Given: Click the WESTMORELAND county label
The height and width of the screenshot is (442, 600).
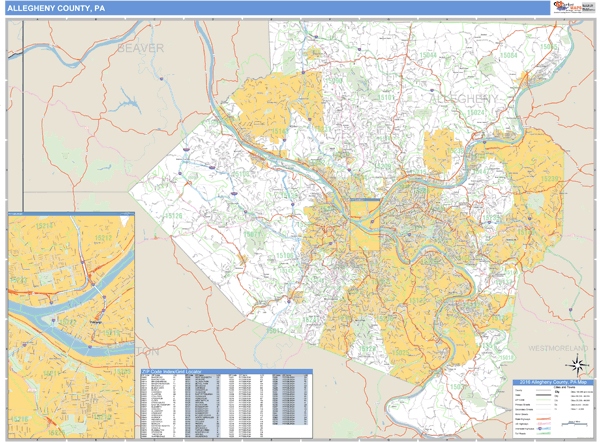Looking at the screenshot, I should (x=558, y=348).
